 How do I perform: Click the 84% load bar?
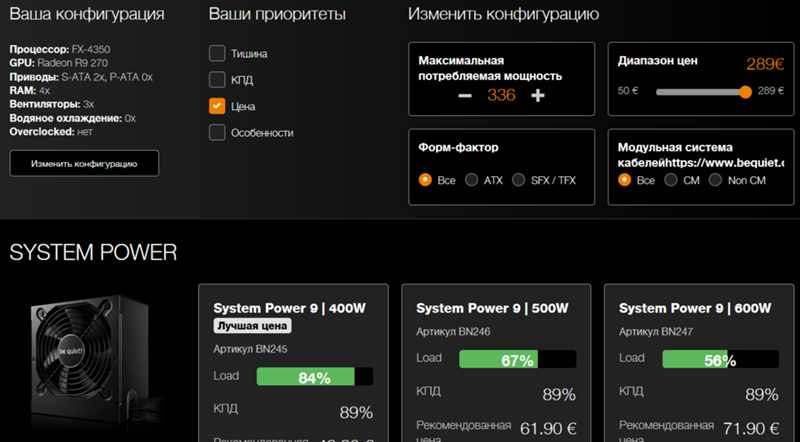point(314,377)
